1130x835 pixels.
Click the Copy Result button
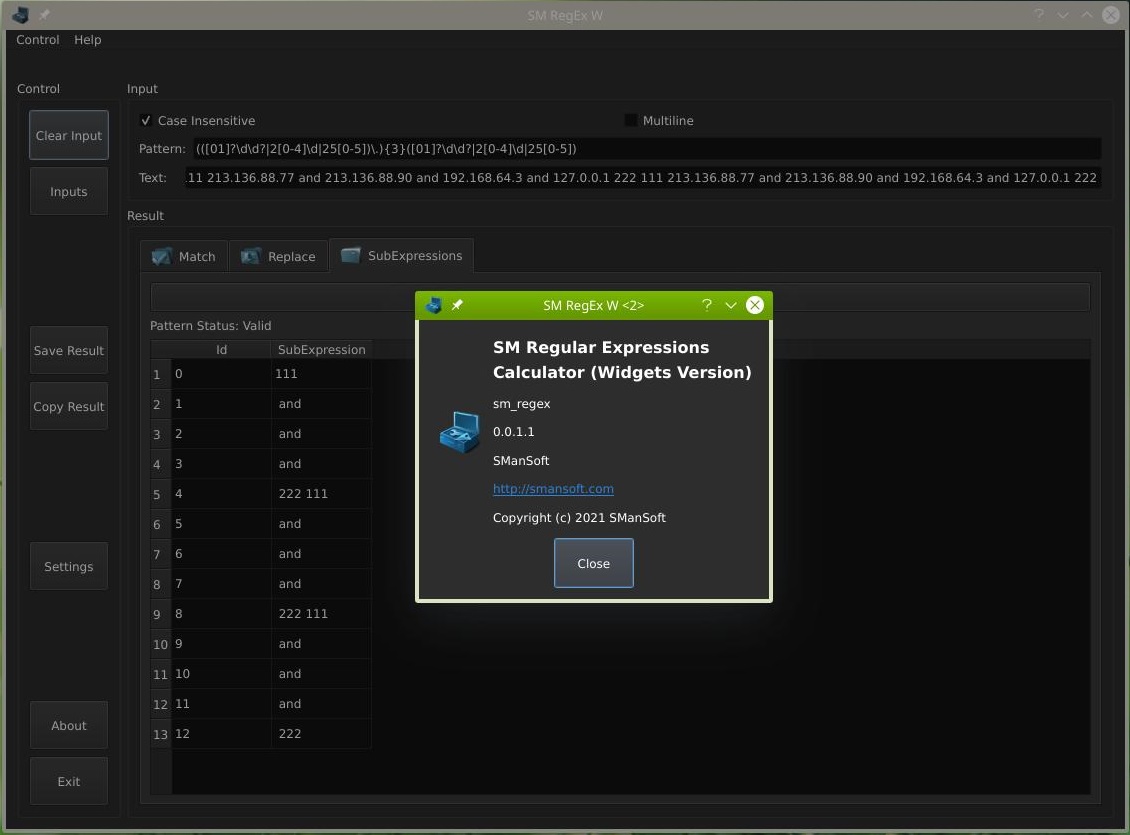tap(69, 407)
